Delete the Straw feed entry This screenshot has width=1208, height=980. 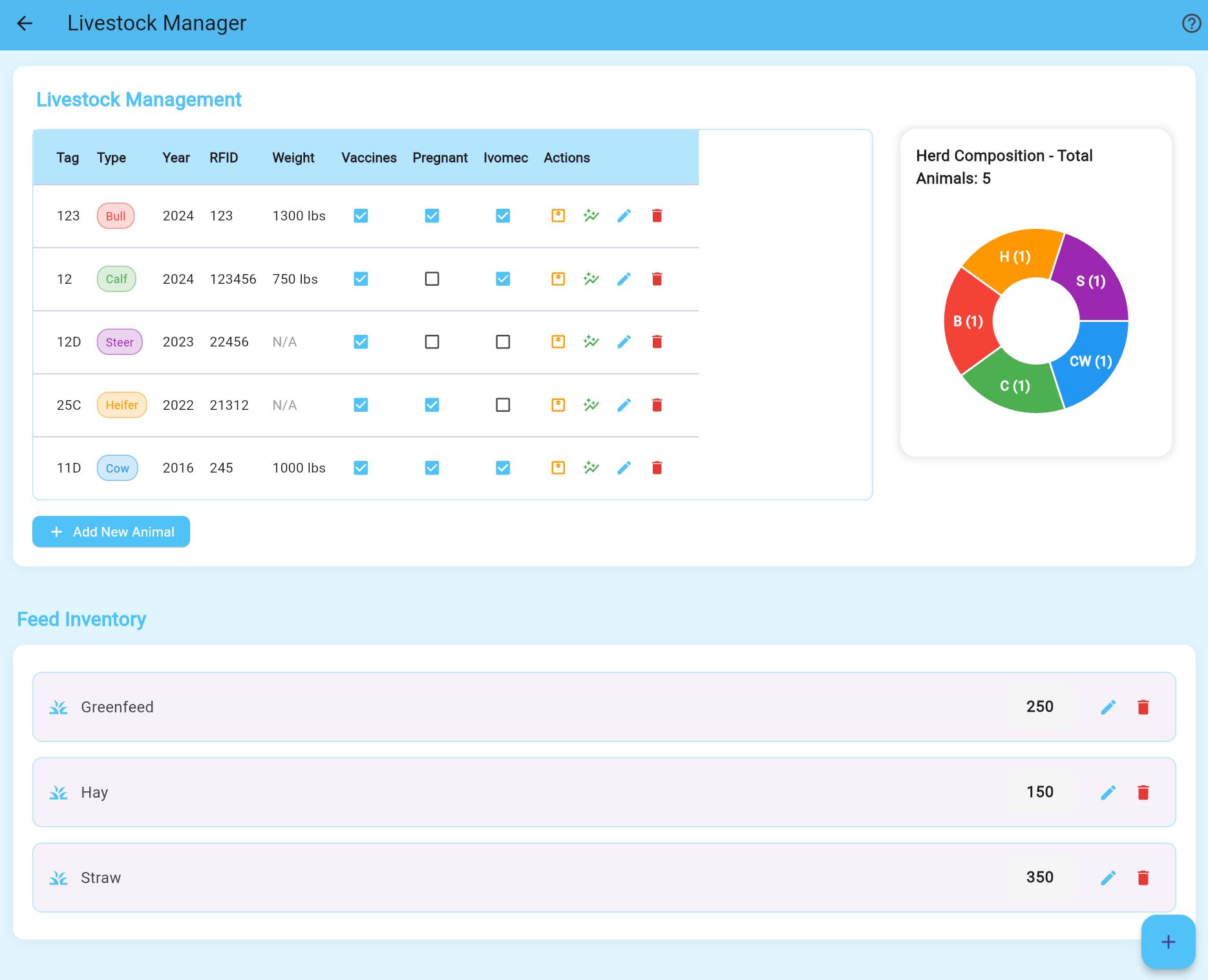pos(1143,878)
